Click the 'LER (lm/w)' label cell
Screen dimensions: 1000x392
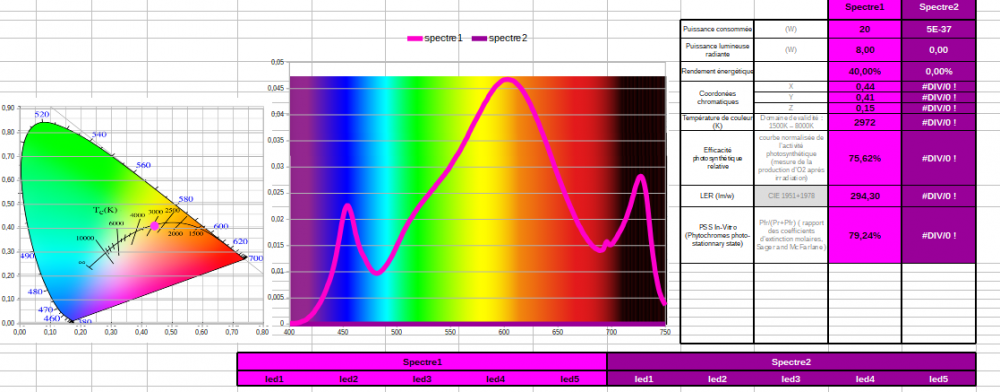(x=717, y=196)
